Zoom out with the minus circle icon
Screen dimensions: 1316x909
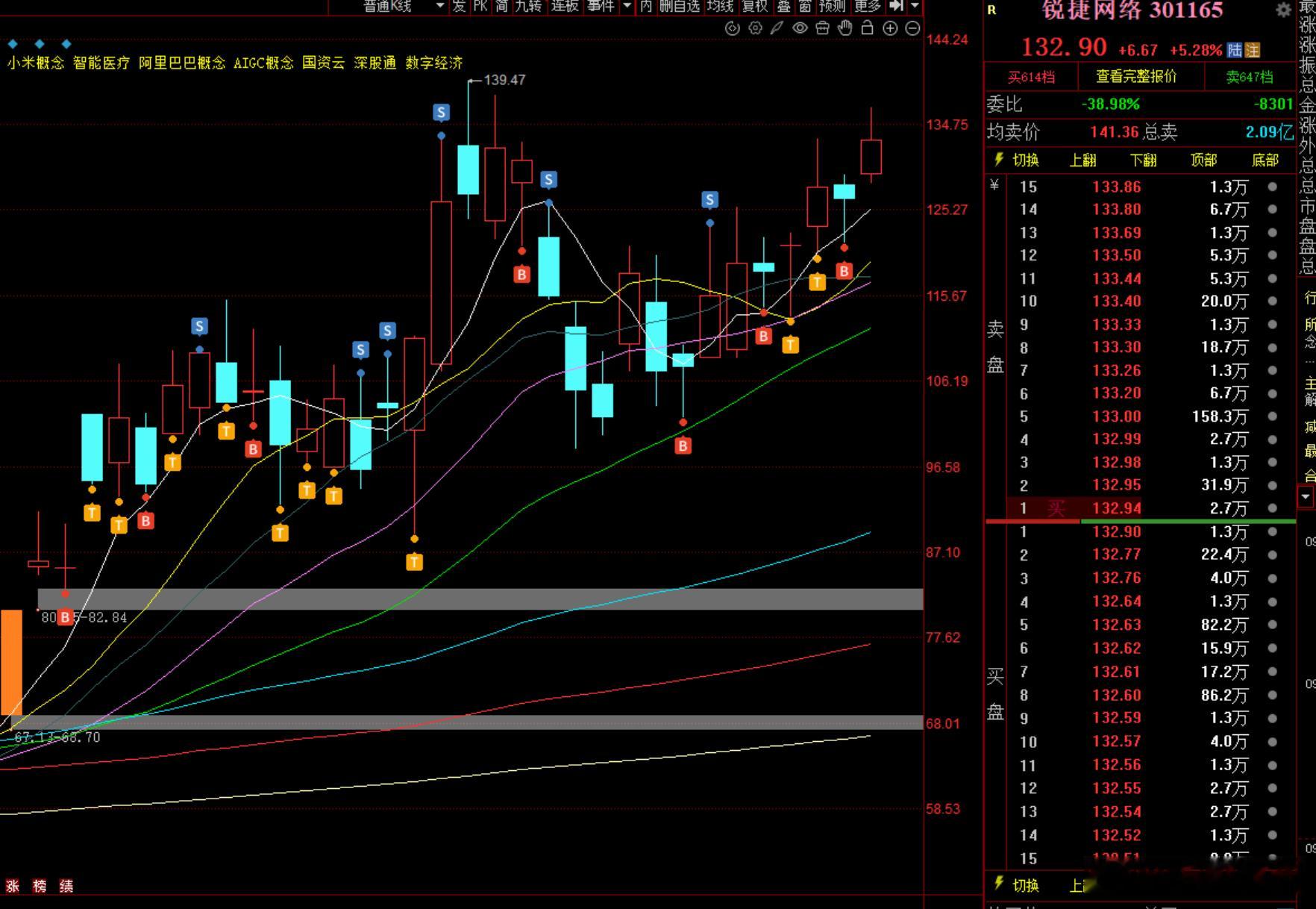[x=912, y=28]
